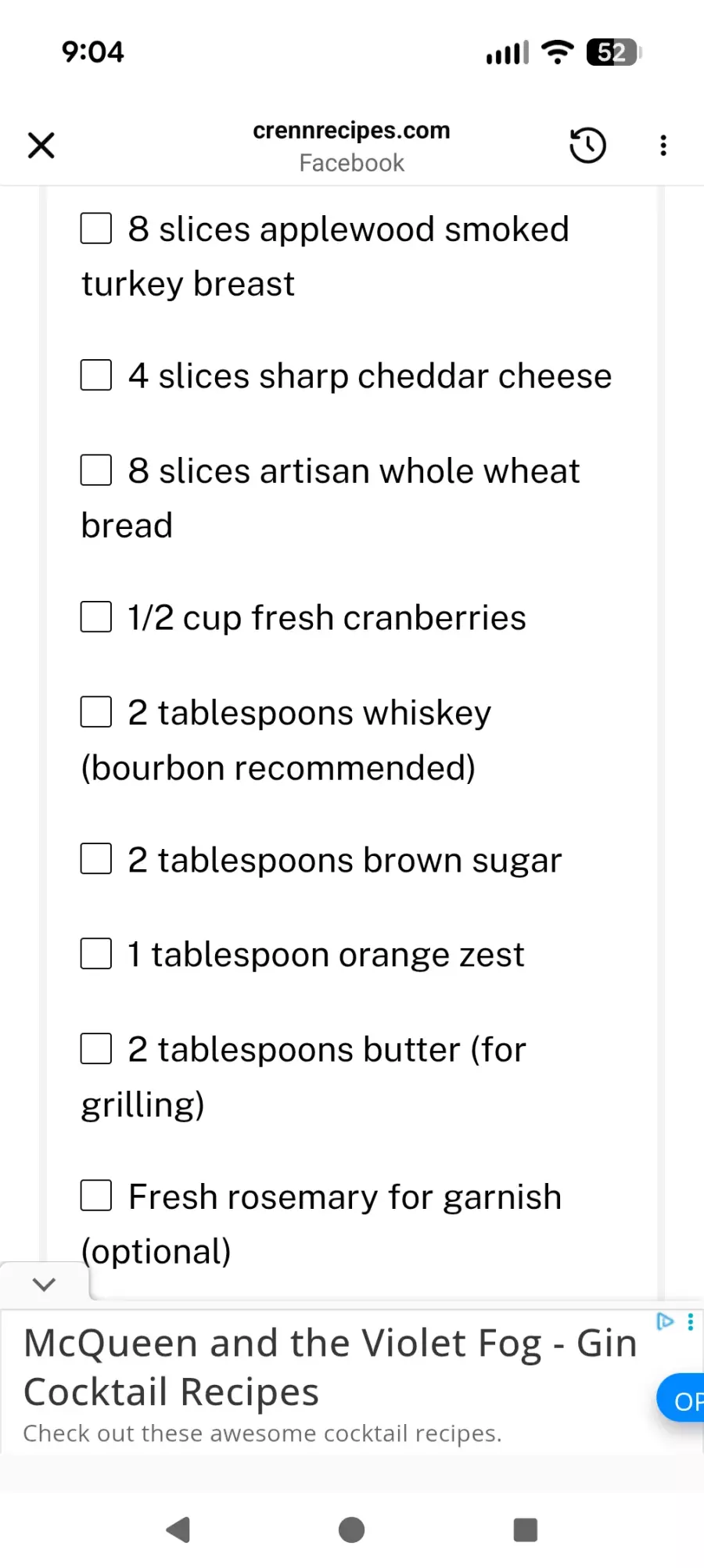Image resolution: width=704 pixels, height=1568 pixels.
Task: Tap the recent apps square button
Action: click(525, 1530)
